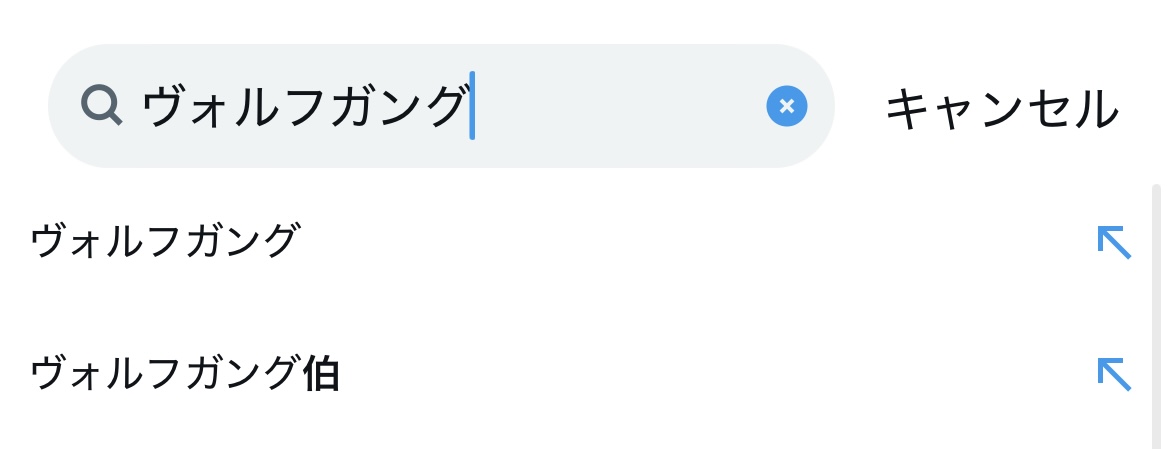This screenshot has height=449, width=1170.
Task: Open the first search suggestion row
Action: 500,242
